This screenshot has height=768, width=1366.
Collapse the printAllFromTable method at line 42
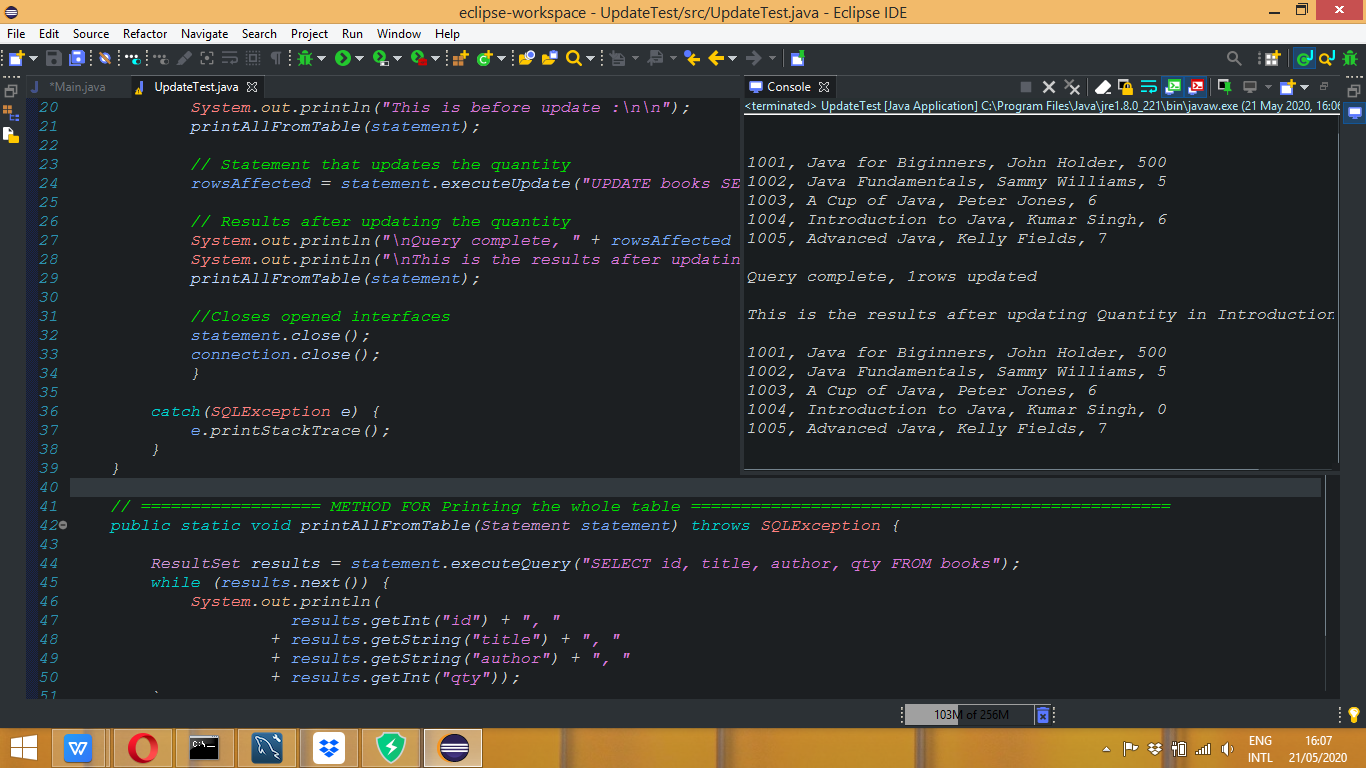click(63, 525)
